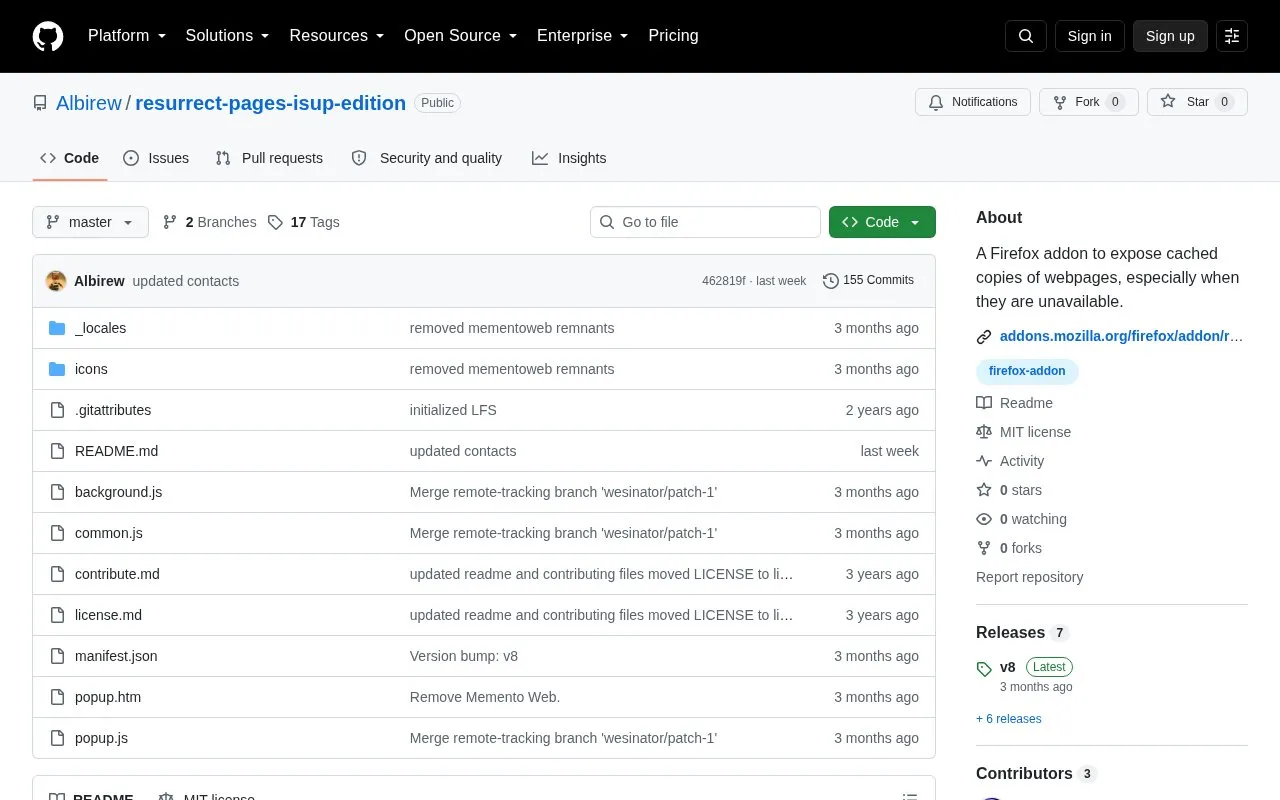The image size is (1280, 800).
Task: Expand the Open Source menu
Action: click(x=461, y=36)
